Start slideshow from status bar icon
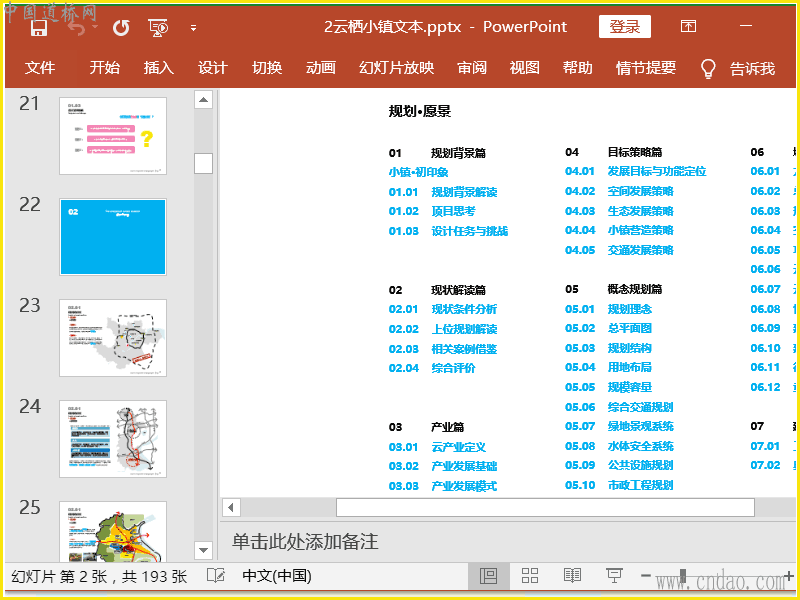Screen dimensions: 800x600 (614, 576)
